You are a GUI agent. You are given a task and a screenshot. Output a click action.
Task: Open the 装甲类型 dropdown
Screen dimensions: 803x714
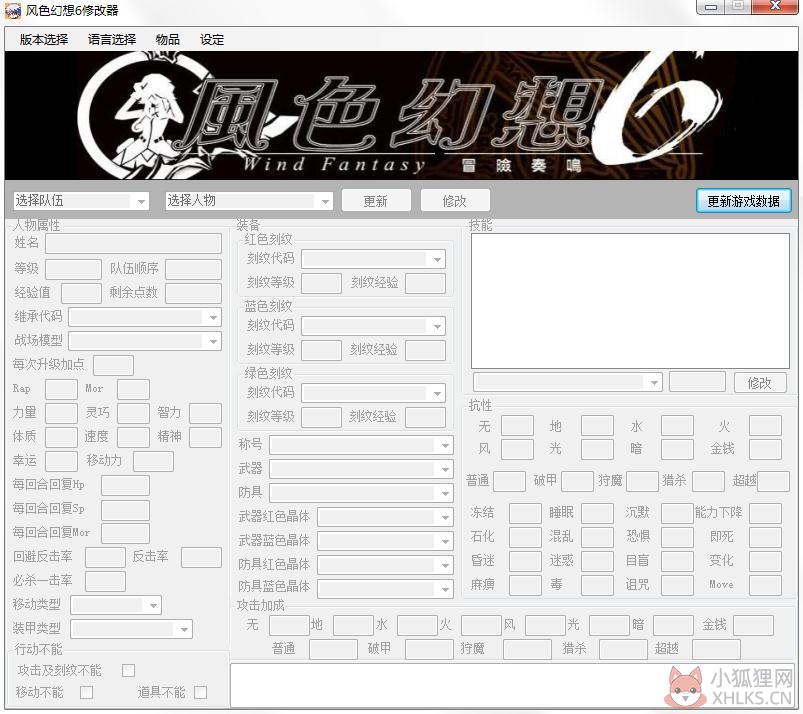click(x=132, y=629)
